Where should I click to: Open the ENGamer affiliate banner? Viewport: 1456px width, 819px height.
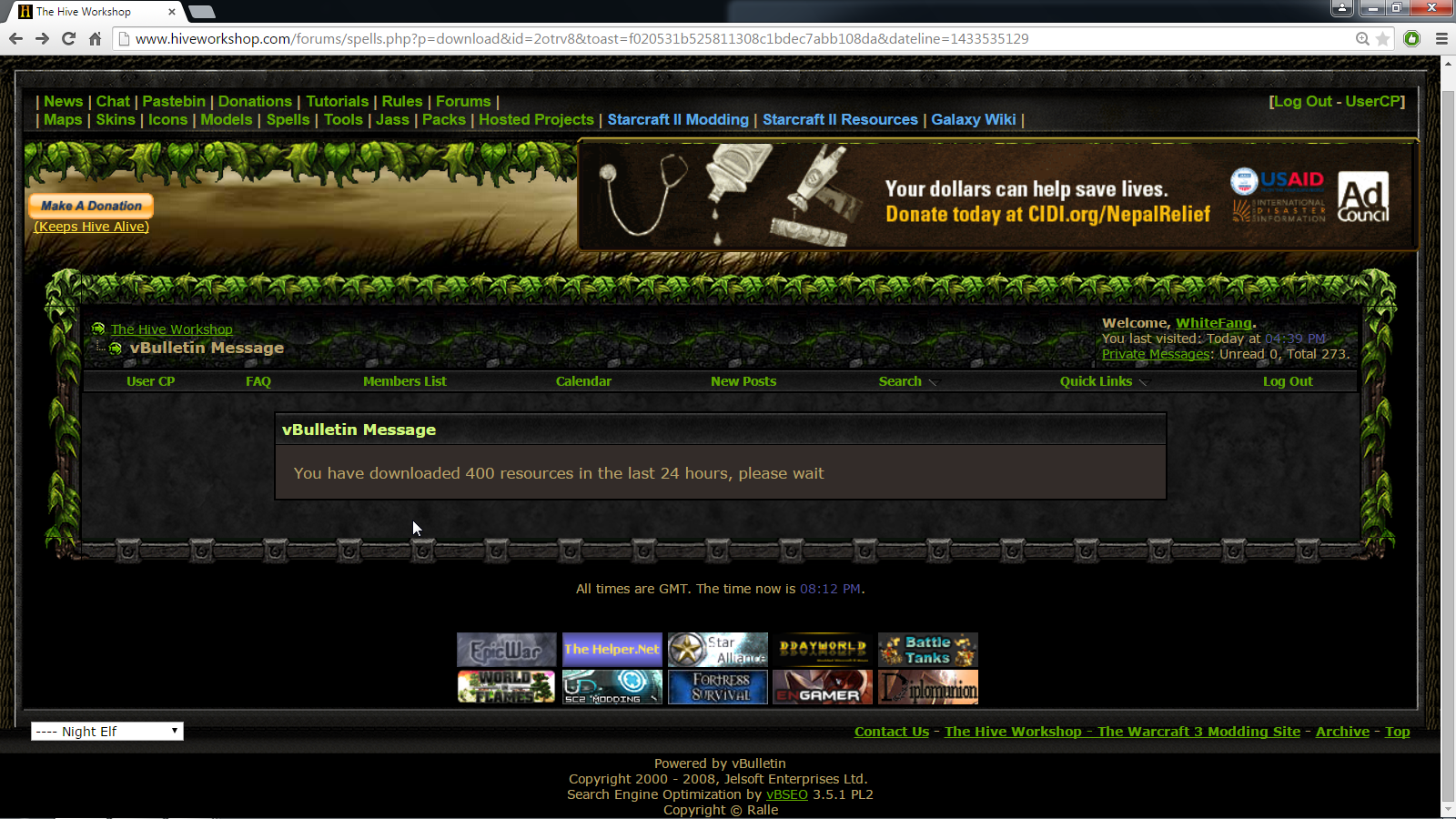coord(823,687)
